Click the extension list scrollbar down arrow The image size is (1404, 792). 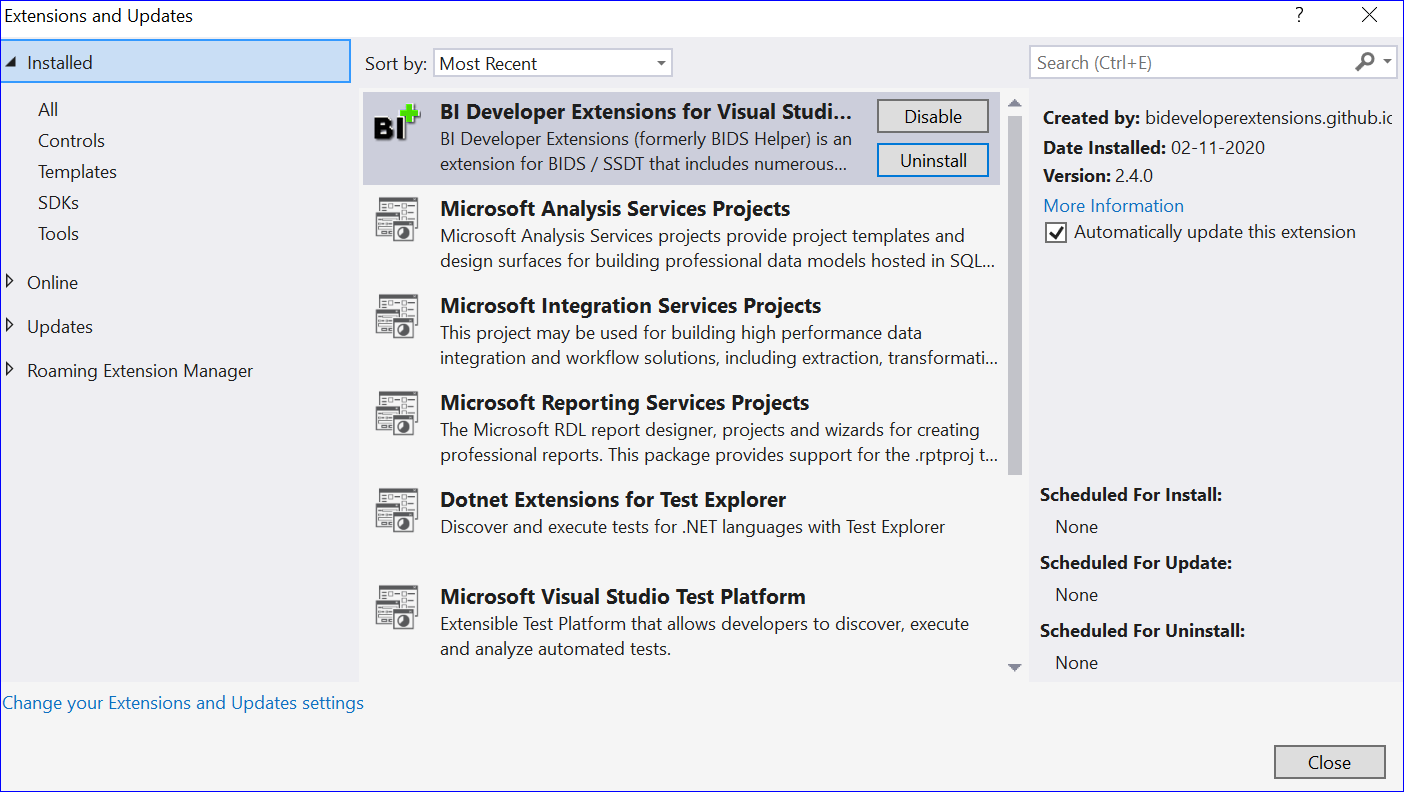(x=1014, y=667)
